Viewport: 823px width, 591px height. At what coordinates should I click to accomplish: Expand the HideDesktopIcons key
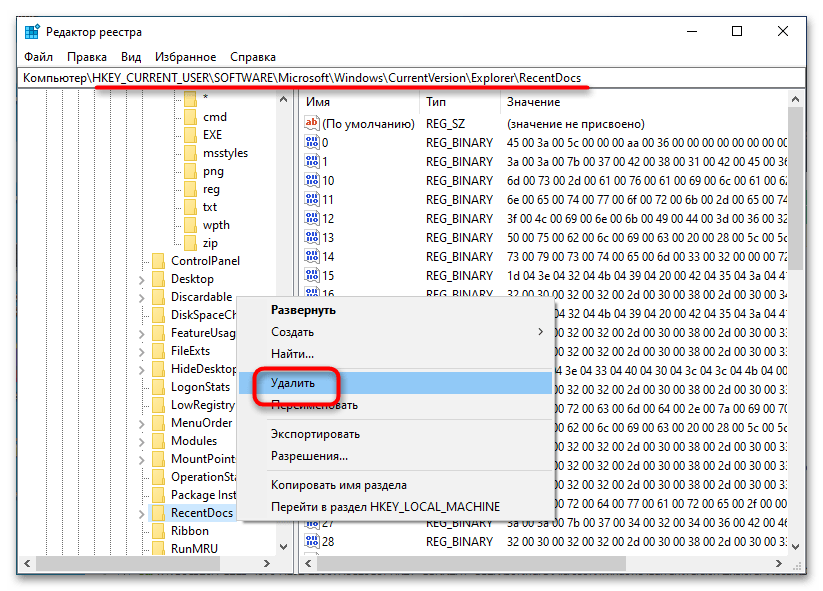click(142, 370)
